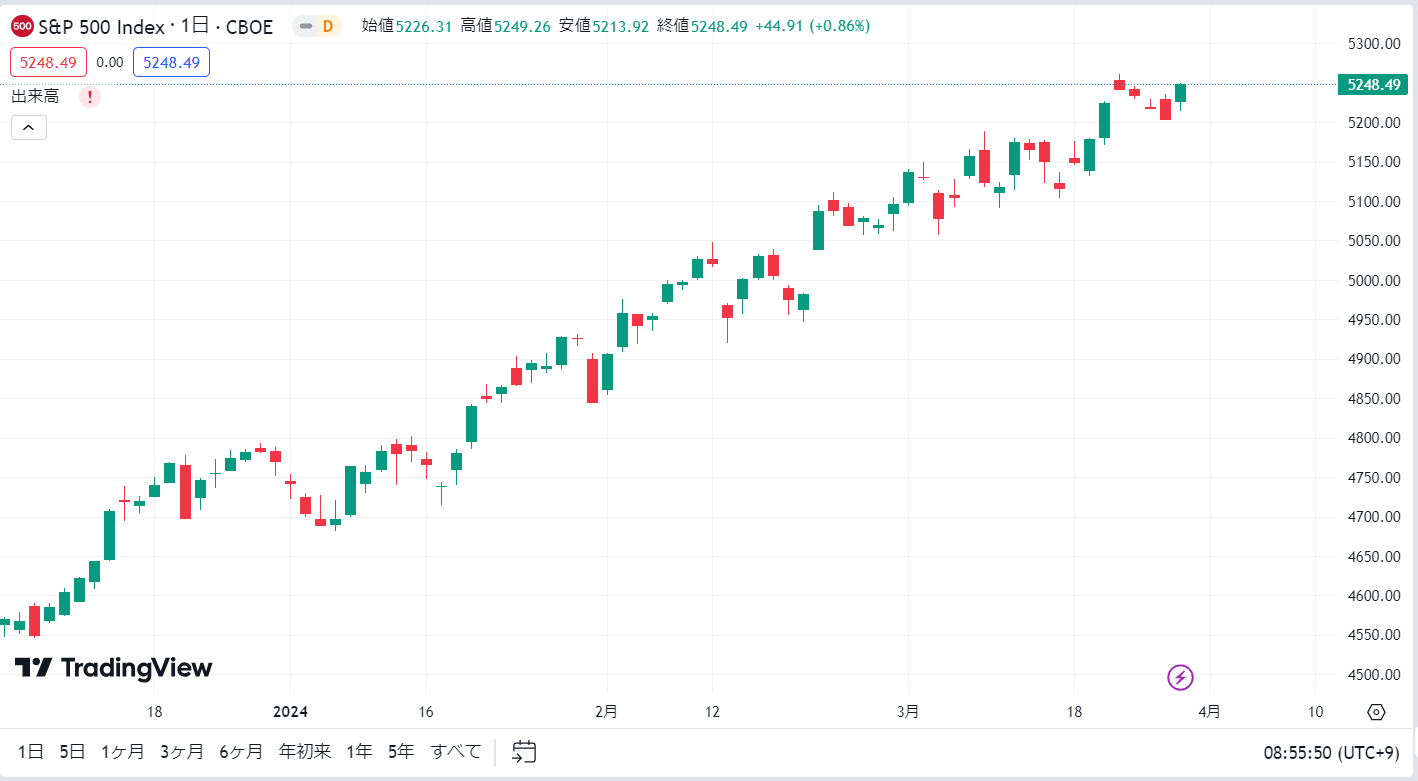
Task: Click the 4500.00 price axis label
Action: (x=1372, y=675)
